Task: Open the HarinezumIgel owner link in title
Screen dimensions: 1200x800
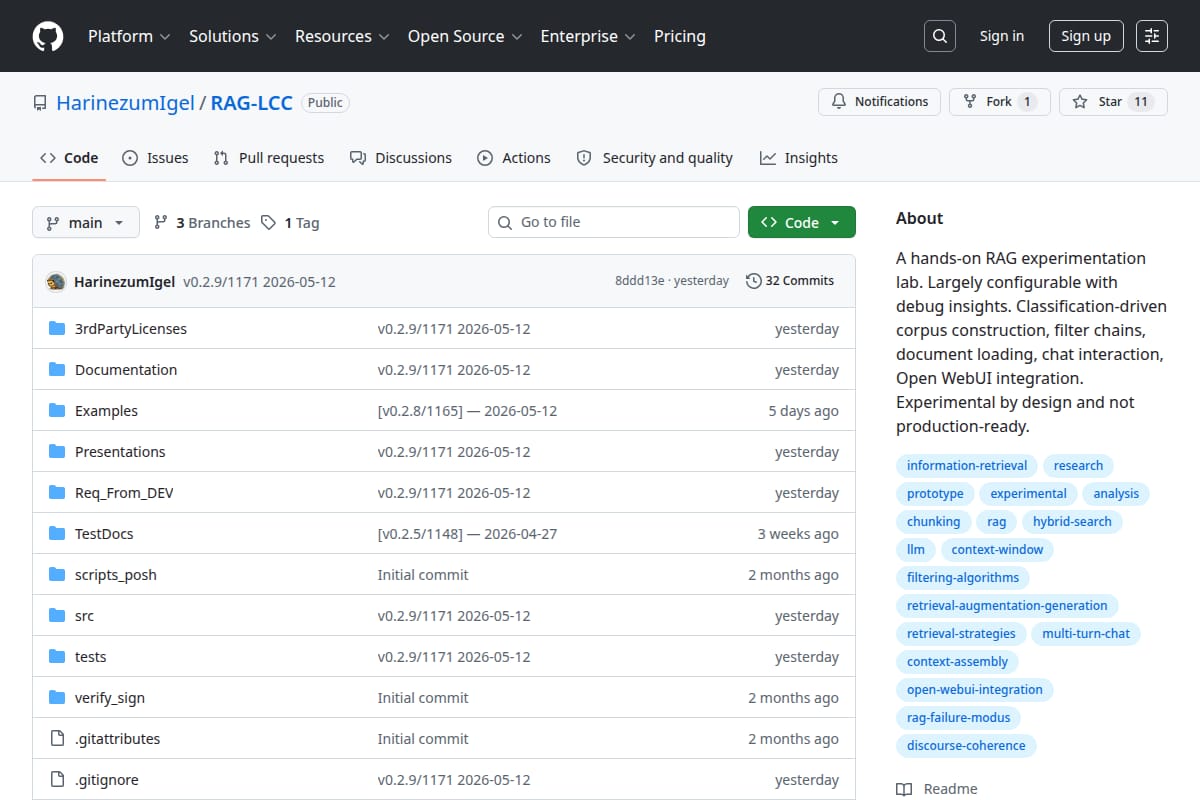Action: pyautogui.click(x=125, y=103)
